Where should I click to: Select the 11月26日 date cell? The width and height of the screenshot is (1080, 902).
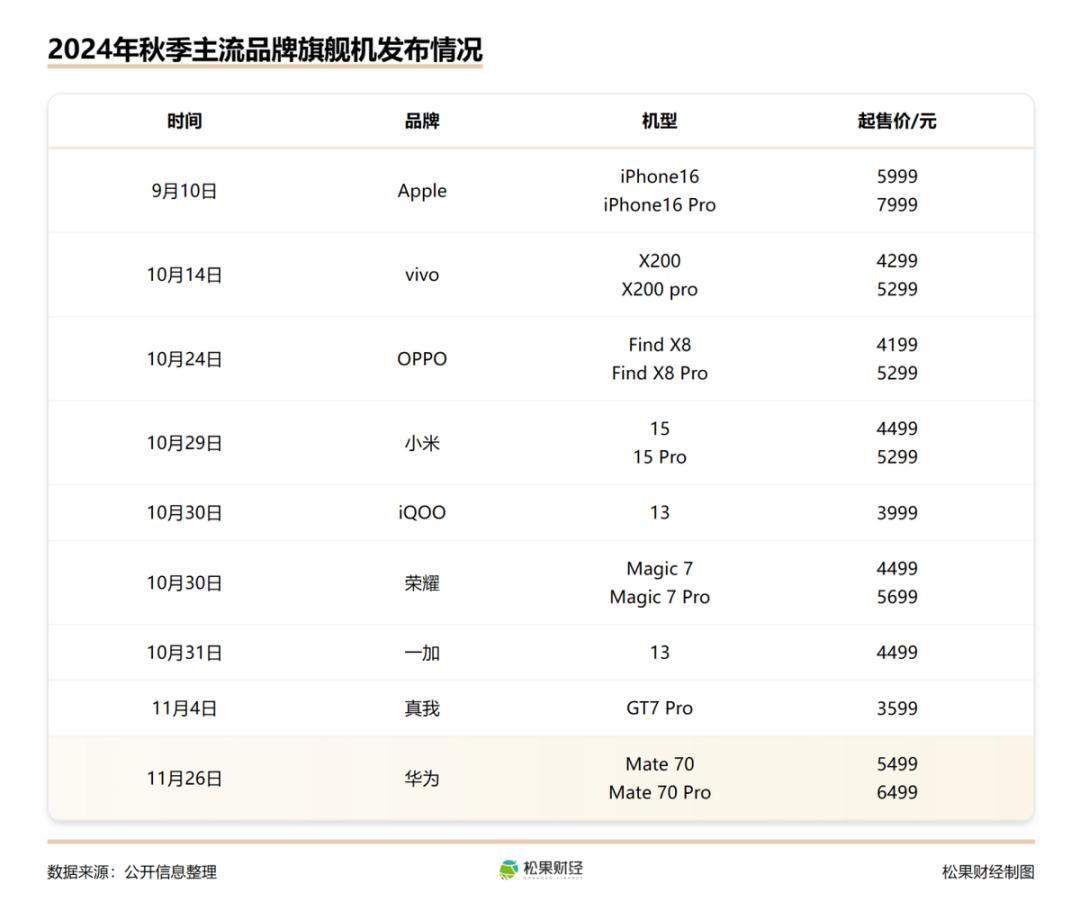pos(184,778)
